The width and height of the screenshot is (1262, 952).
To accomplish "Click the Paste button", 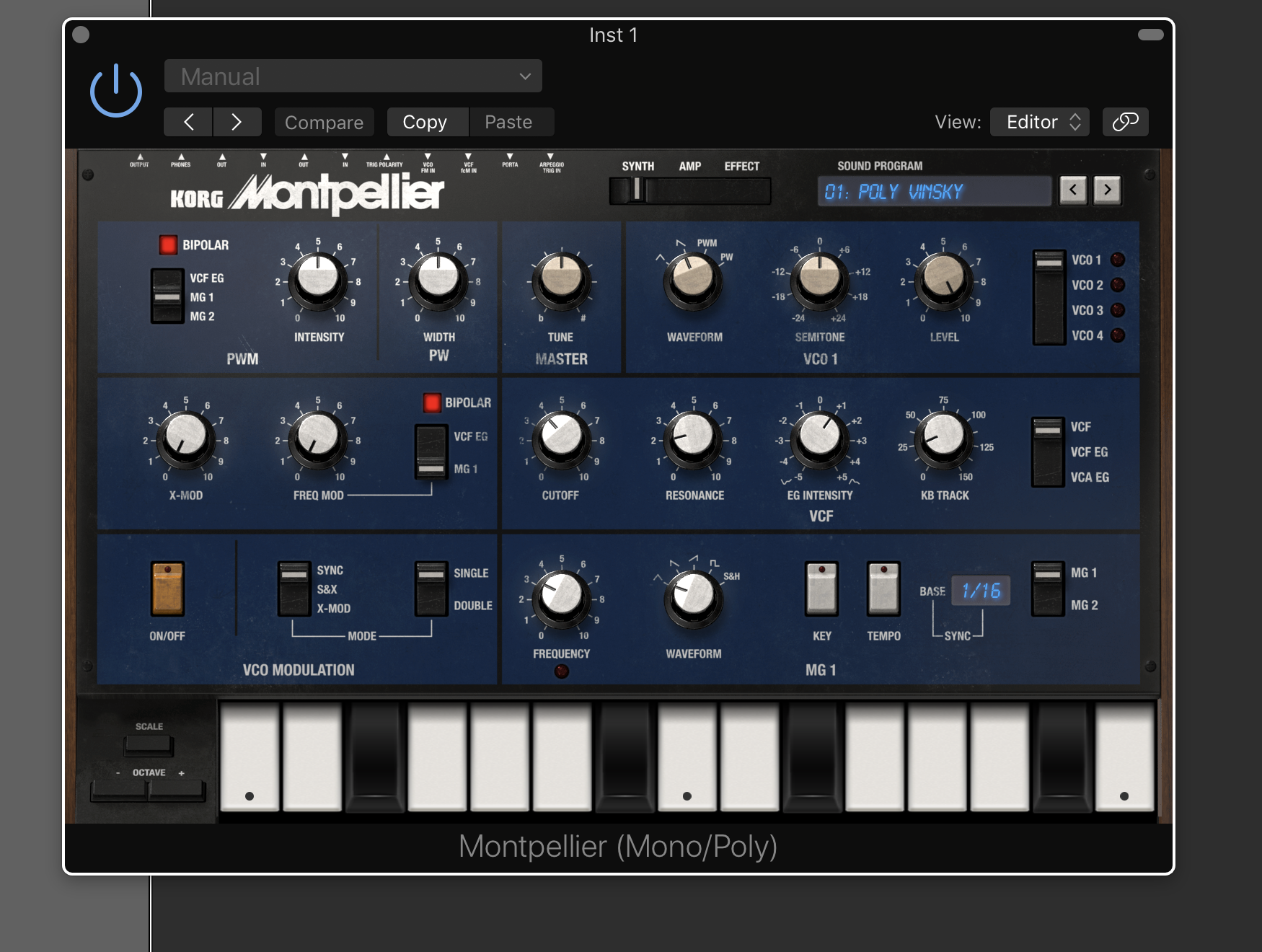I will tap(511, 122).
